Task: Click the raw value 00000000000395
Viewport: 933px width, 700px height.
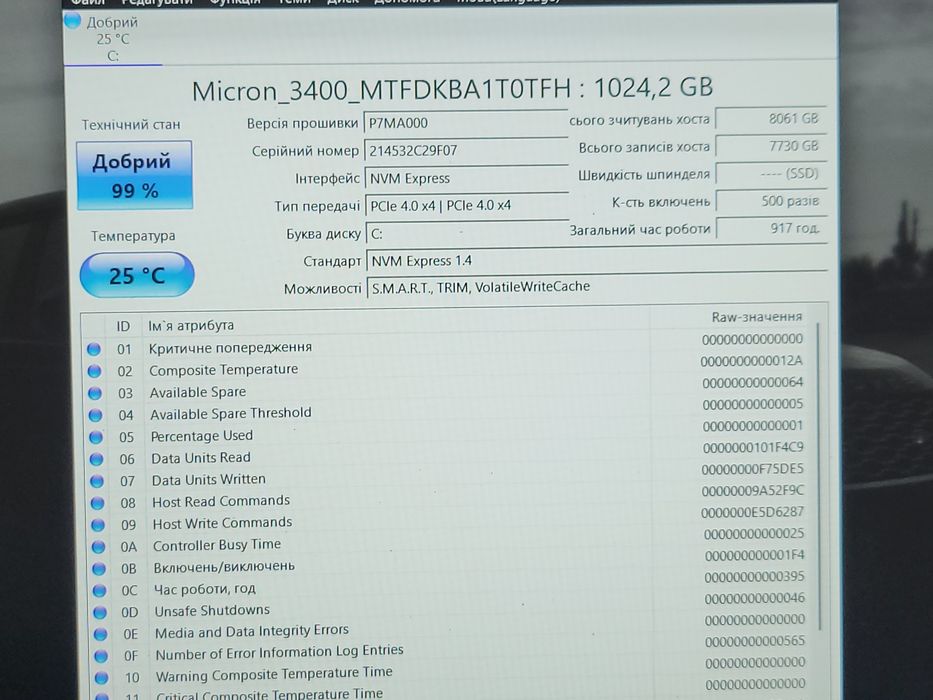Action: pyautogui.click(x=754, y=577)
